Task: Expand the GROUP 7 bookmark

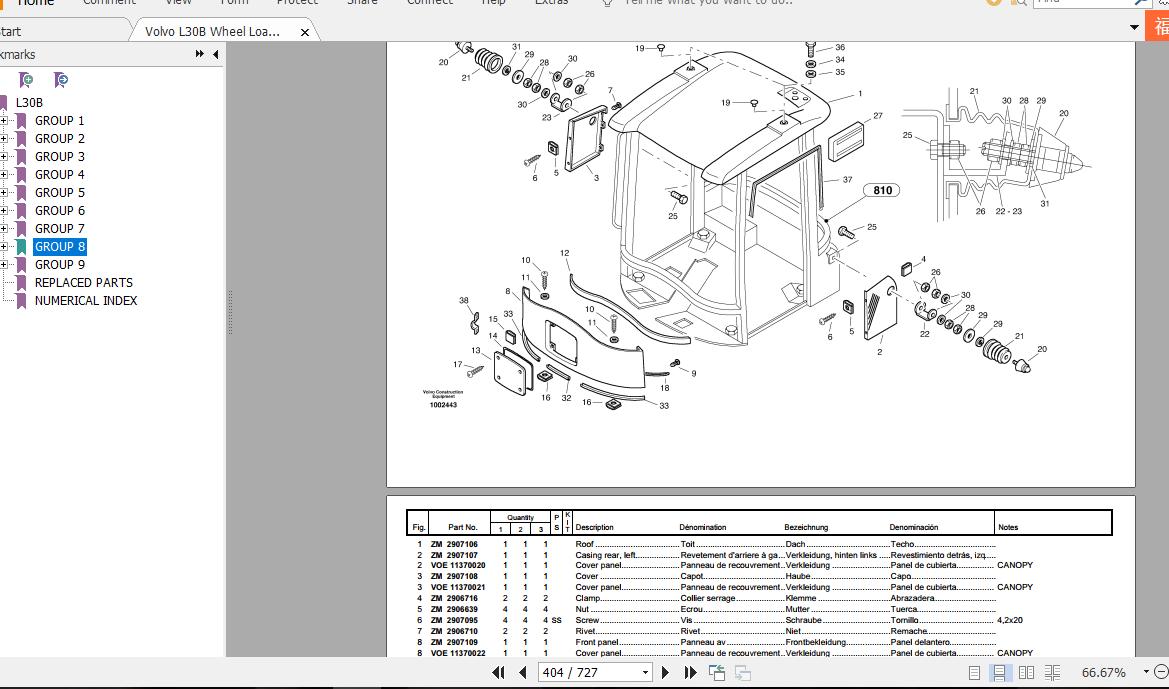Action: tap(4, 229)
